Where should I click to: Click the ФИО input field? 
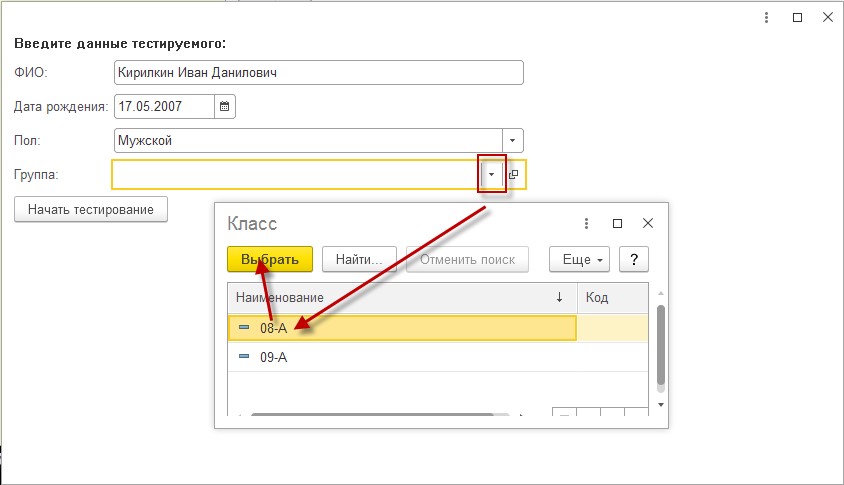click(x=319, y=73)
